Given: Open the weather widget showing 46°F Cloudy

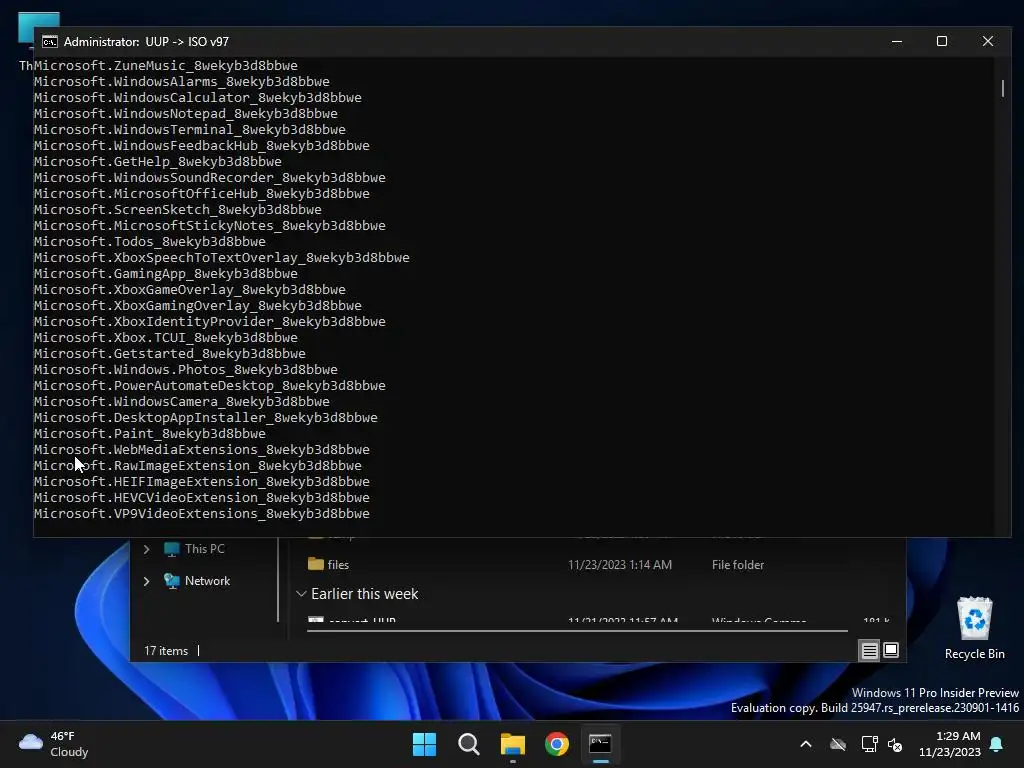Looking at the screenshot, I should pos(54,744).
